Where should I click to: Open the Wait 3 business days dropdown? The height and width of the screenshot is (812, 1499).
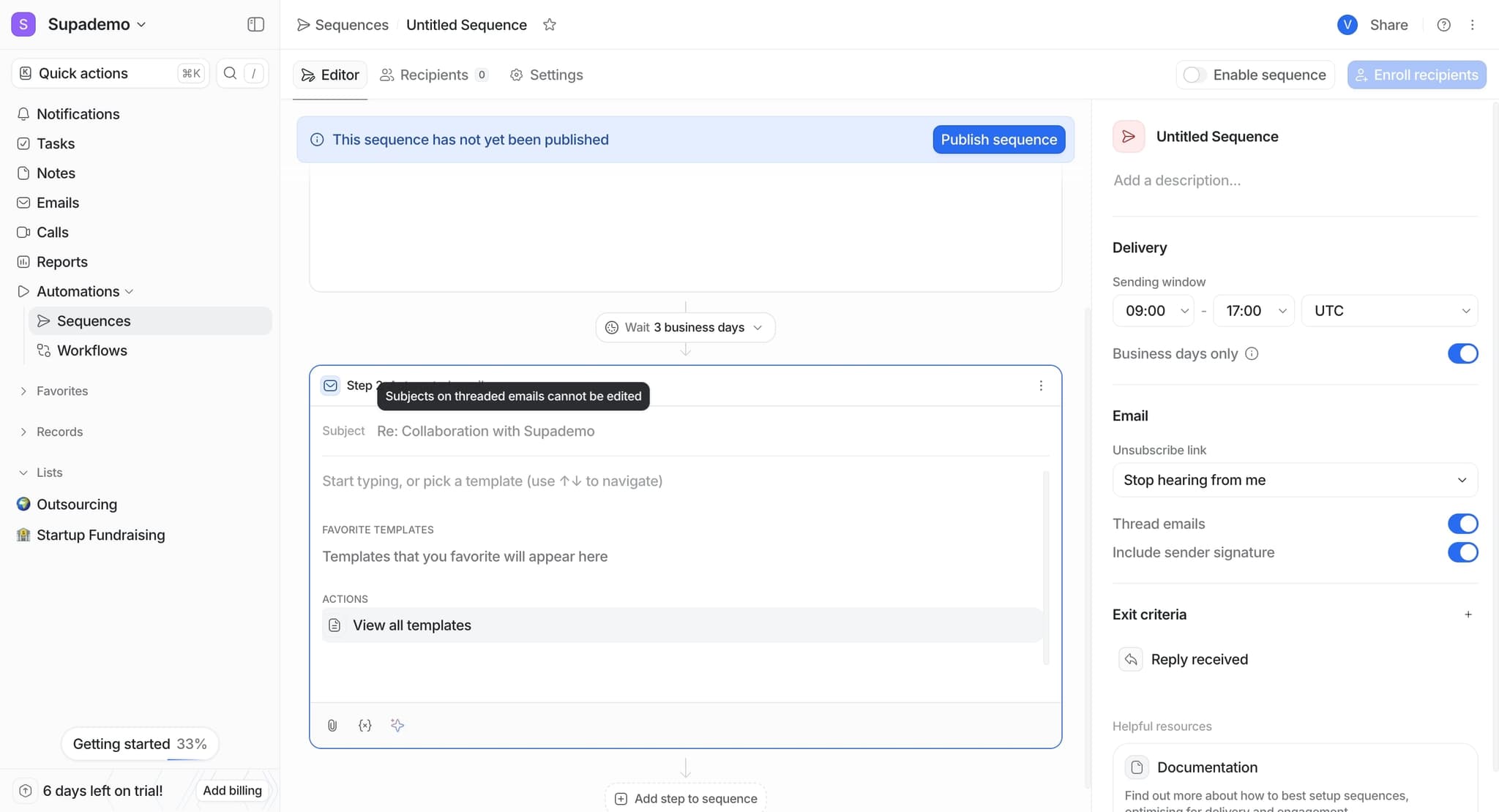pyautogui.click(x=684, y=327)
